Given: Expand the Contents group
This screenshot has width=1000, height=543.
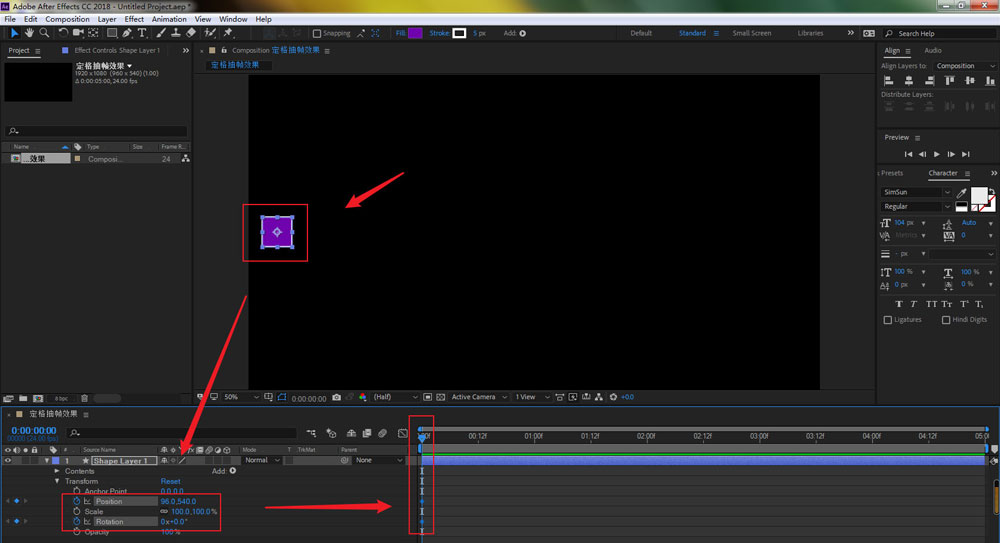Looking at the screenshot, I should tap(57, 471).
